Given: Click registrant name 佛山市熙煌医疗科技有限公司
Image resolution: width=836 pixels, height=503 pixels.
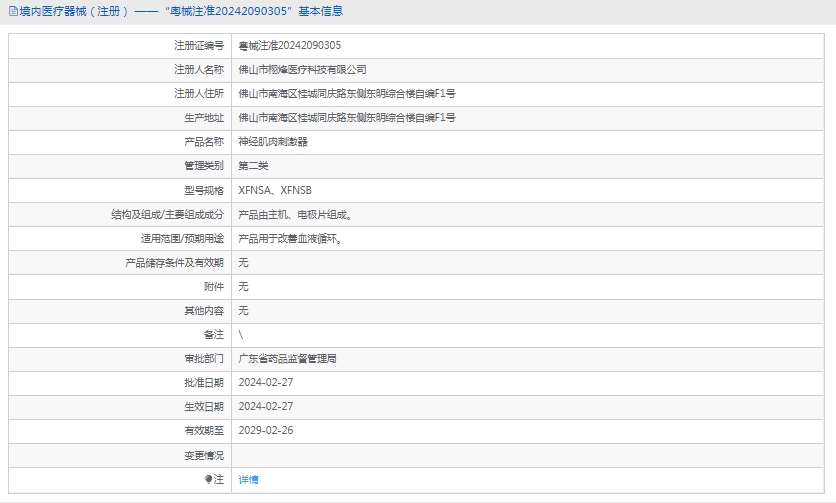Looking at the screenshot, I should tap(302, 70).
